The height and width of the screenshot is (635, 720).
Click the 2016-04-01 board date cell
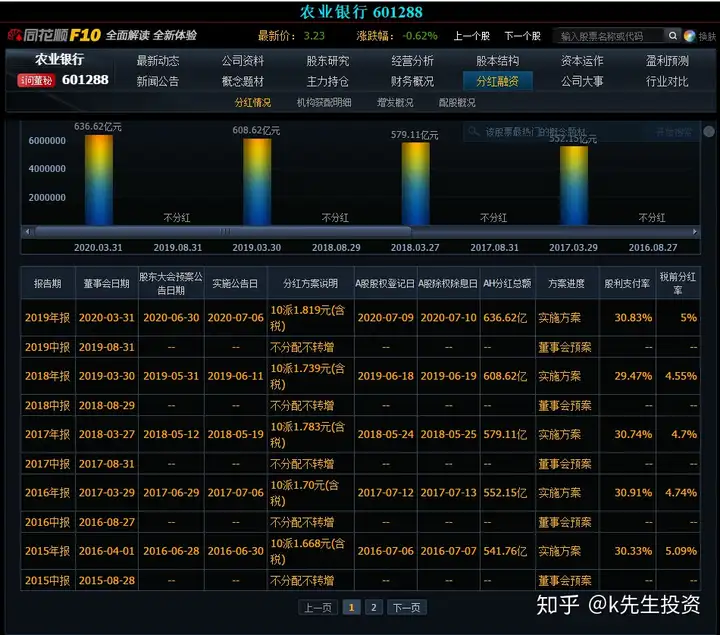tap(107, 551)
